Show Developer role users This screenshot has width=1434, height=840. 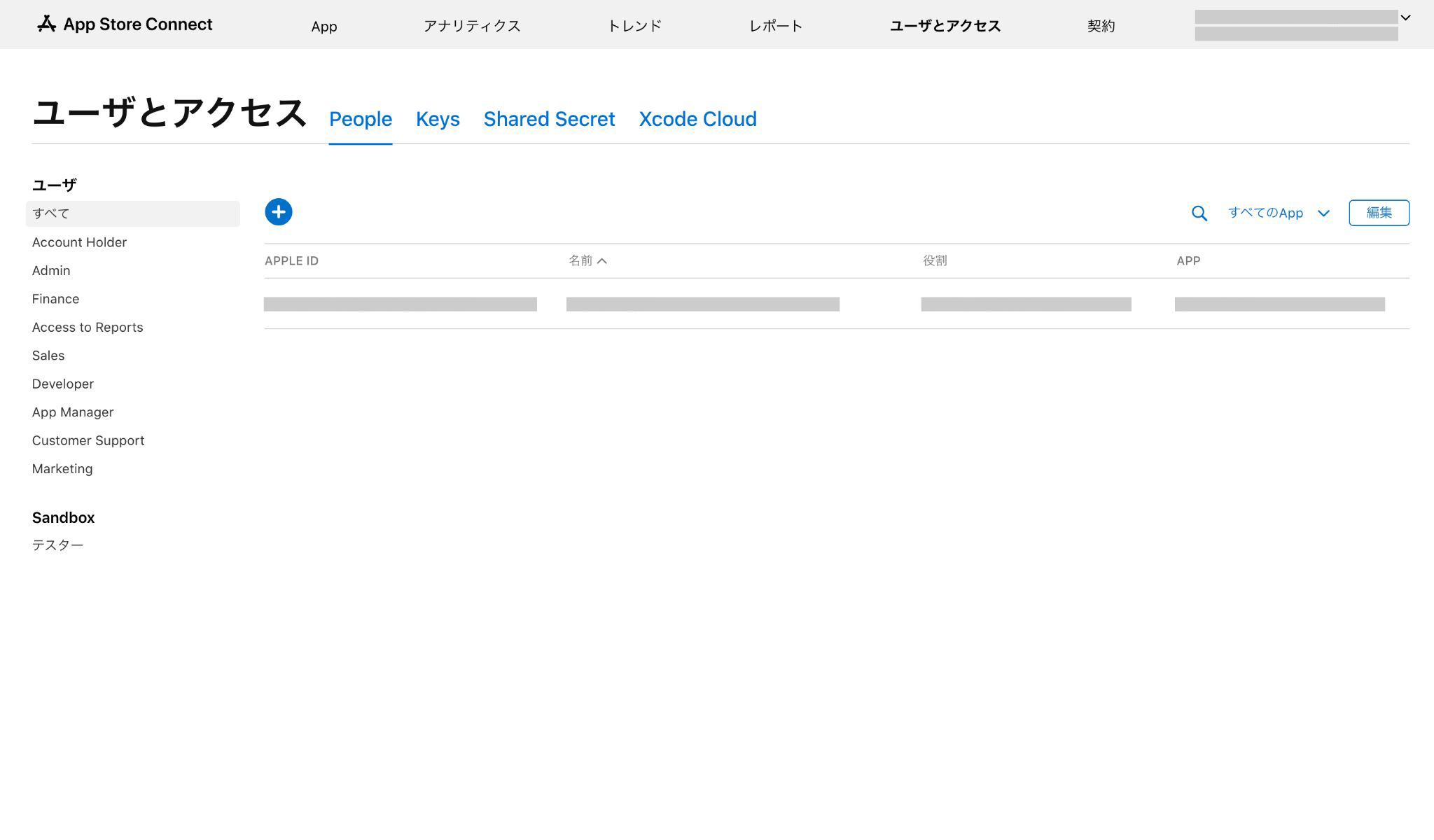click(x=63, y=384)
